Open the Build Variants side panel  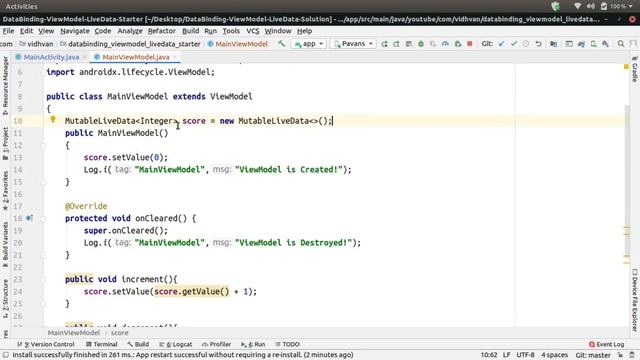5,245
